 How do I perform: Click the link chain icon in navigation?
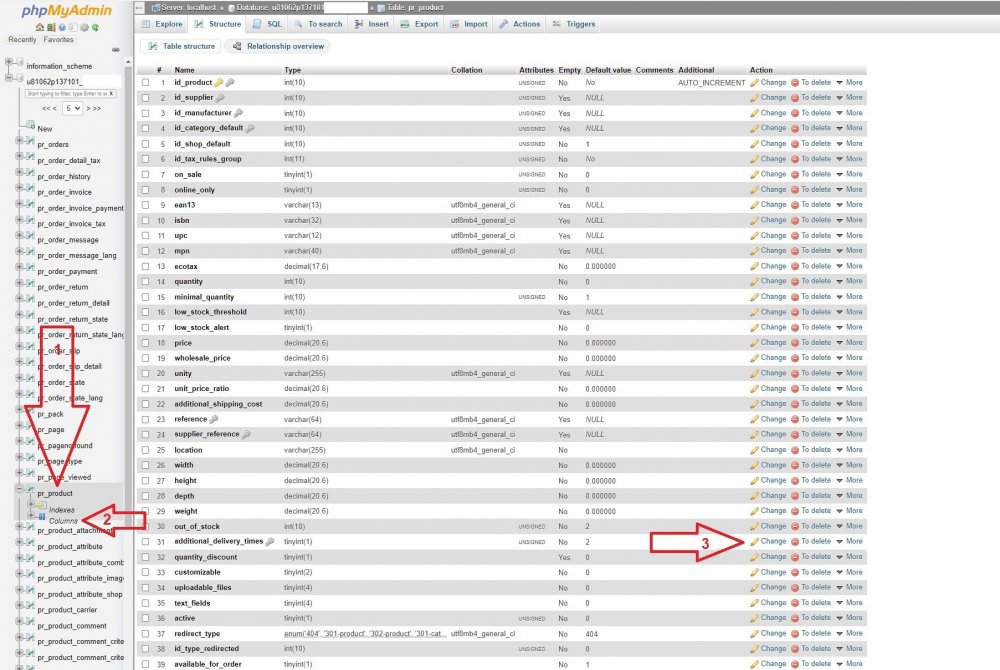pos(115,49)
